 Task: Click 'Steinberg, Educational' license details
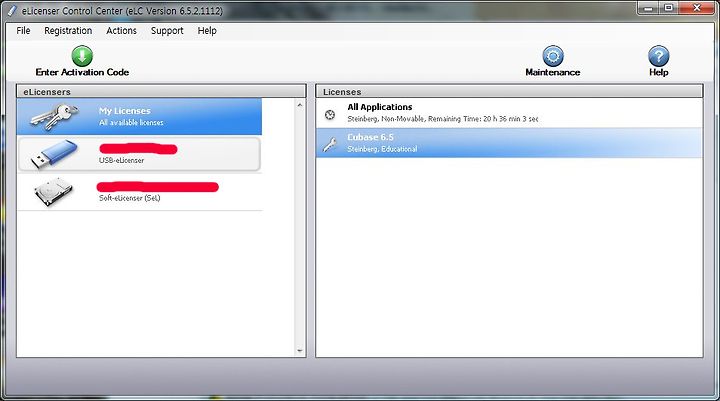pyautogui.click(x=382, y=149)
